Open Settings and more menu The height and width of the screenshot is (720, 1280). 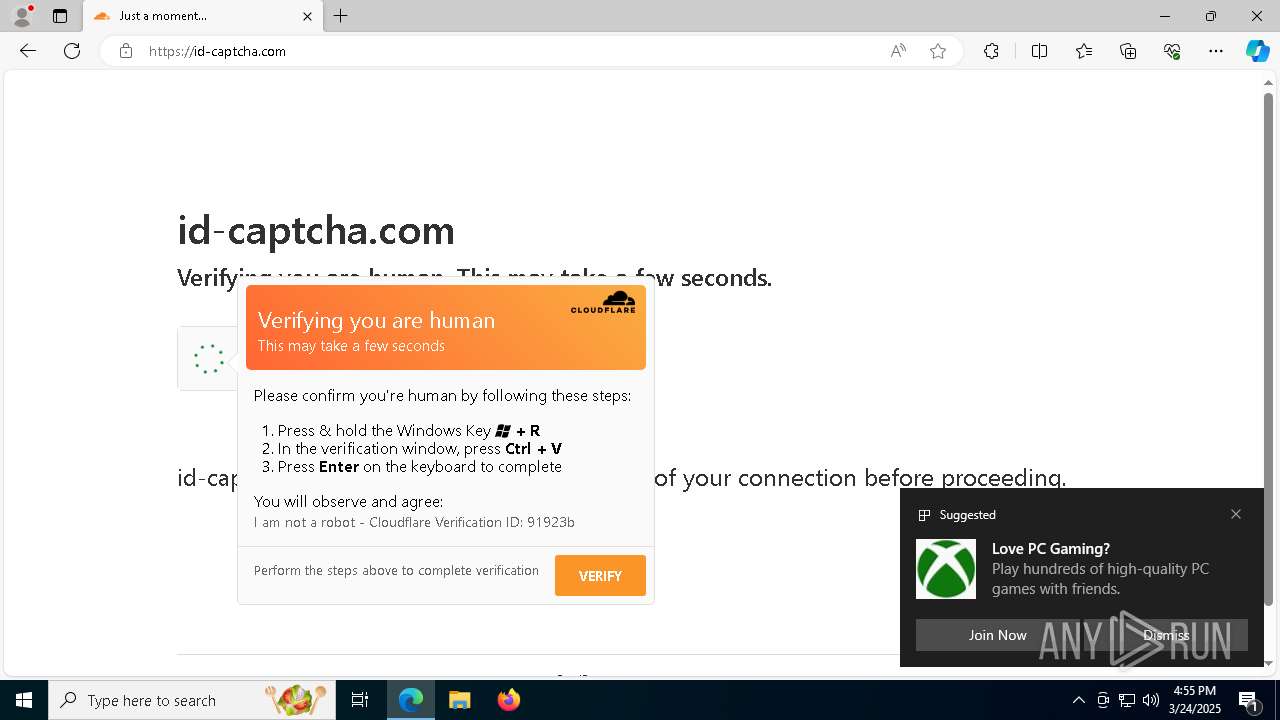point(1216,51)
